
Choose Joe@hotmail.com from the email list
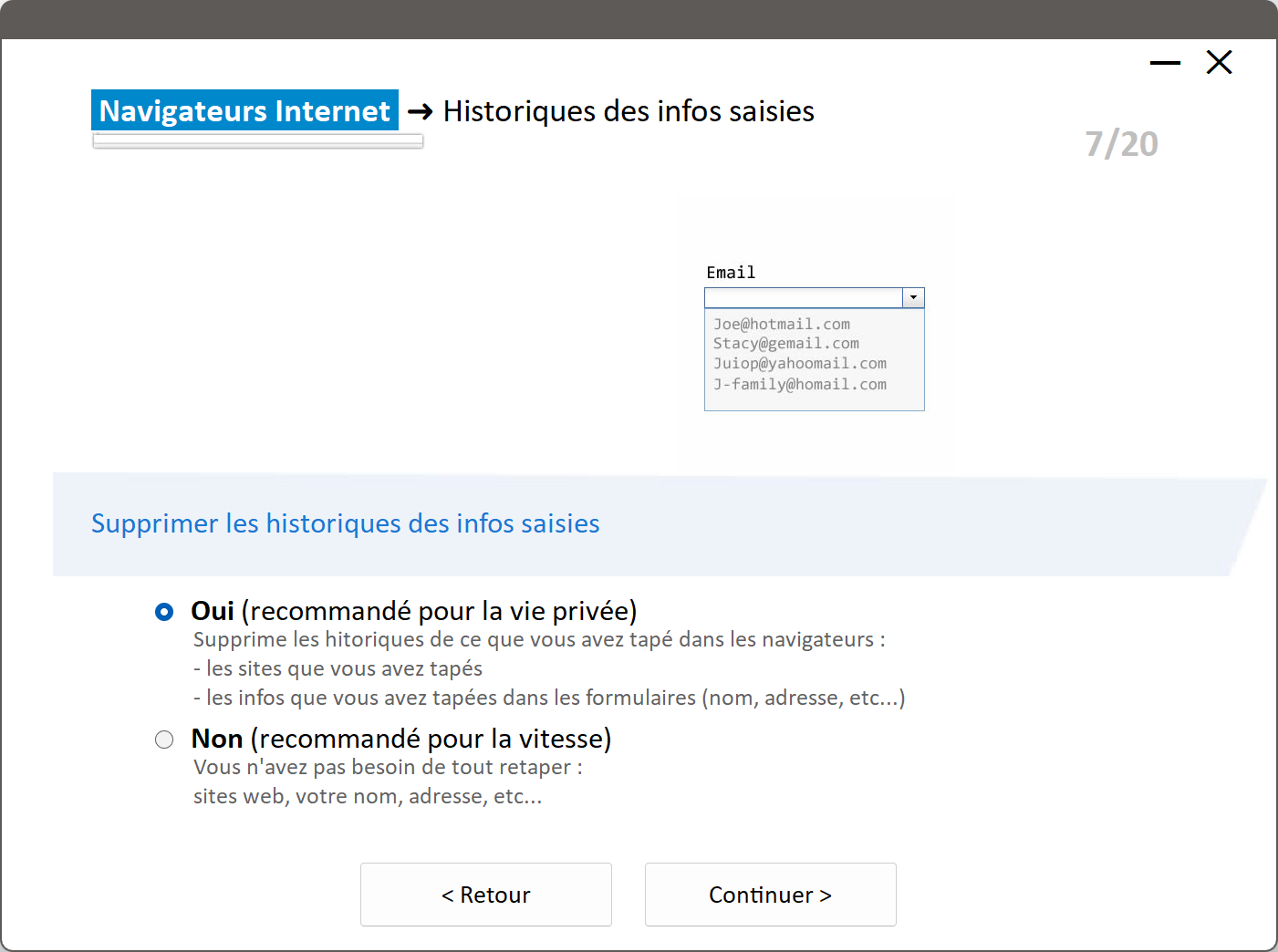[x=782, y=325]
